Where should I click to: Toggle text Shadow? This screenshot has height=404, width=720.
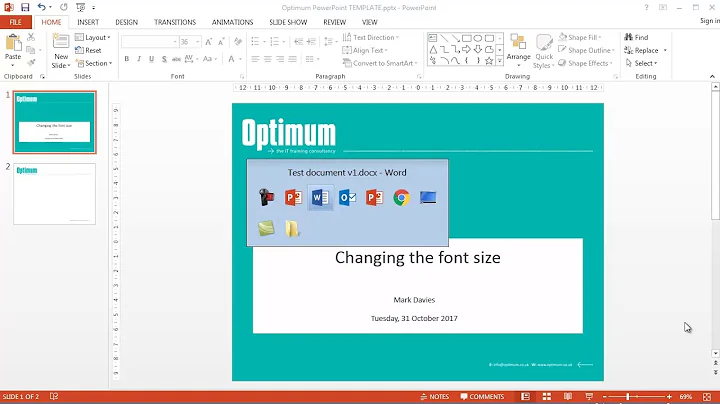164,59
